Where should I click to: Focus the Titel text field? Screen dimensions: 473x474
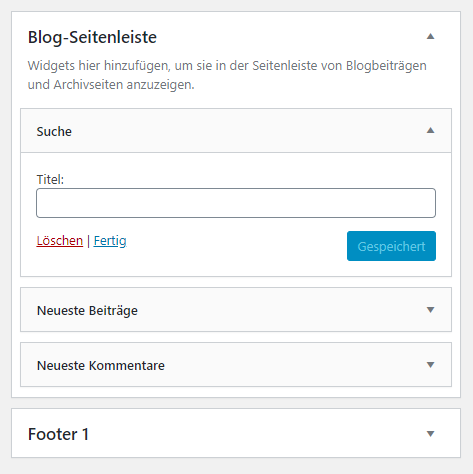pyautogui.click(x=236, y=203)
